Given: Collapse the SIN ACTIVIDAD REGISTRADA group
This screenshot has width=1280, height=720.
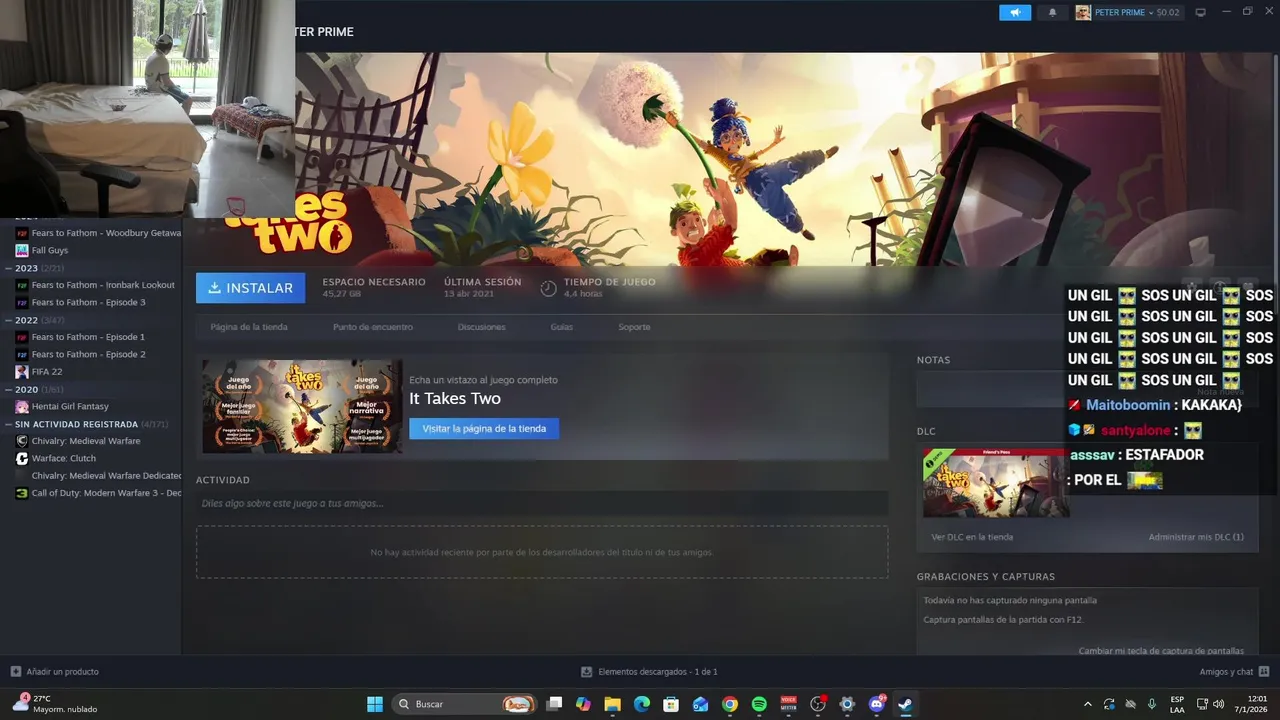Looking at the screenshot, I should click(x=9, y=424).
